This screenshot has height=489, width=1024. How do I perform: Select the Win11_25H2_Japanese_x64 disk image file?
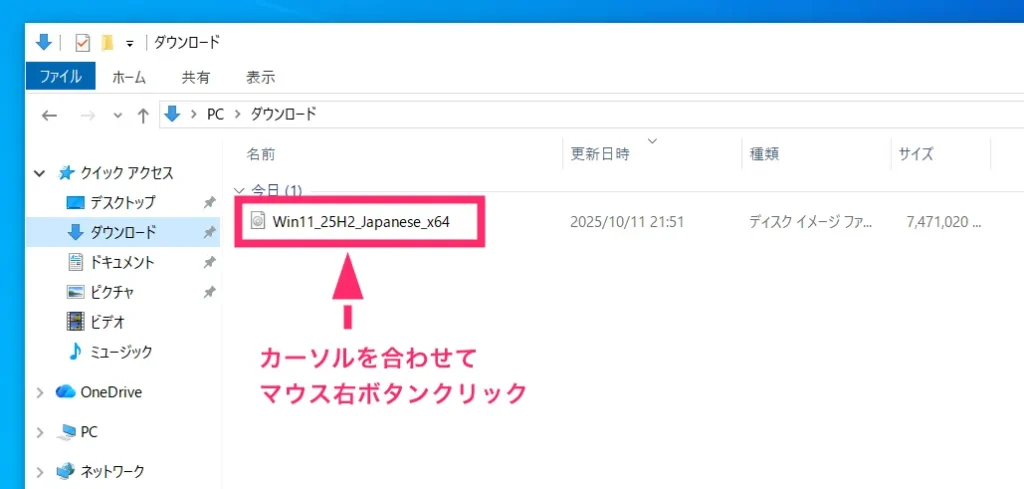360,221
